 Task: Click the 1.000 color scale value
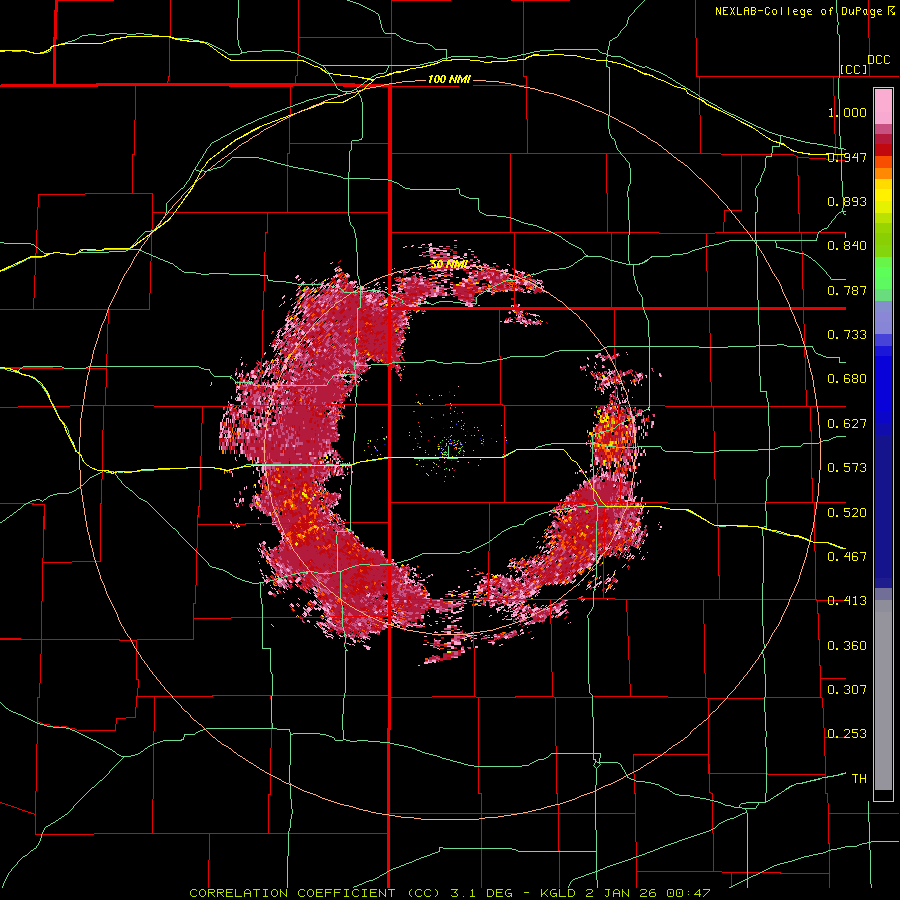(847, 112)
